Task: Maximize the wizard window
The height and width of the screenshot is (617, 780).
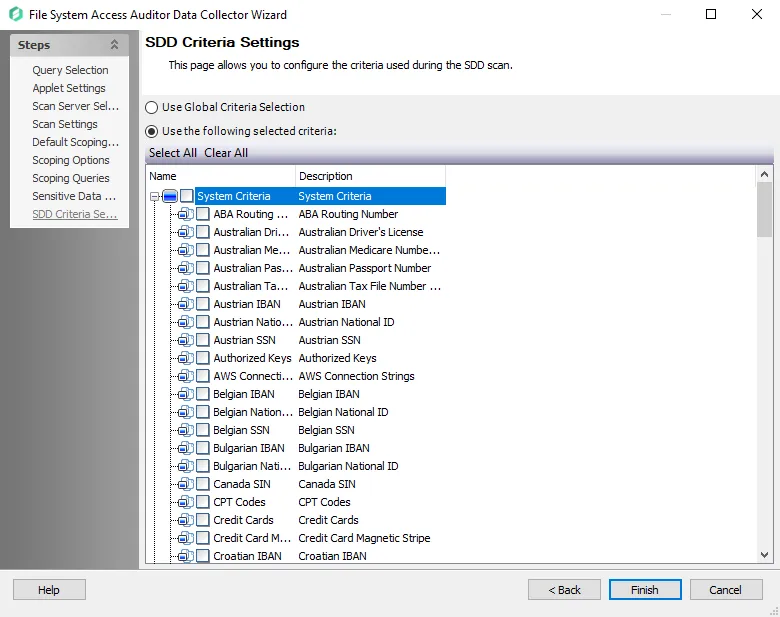Action: click(711, 14)
